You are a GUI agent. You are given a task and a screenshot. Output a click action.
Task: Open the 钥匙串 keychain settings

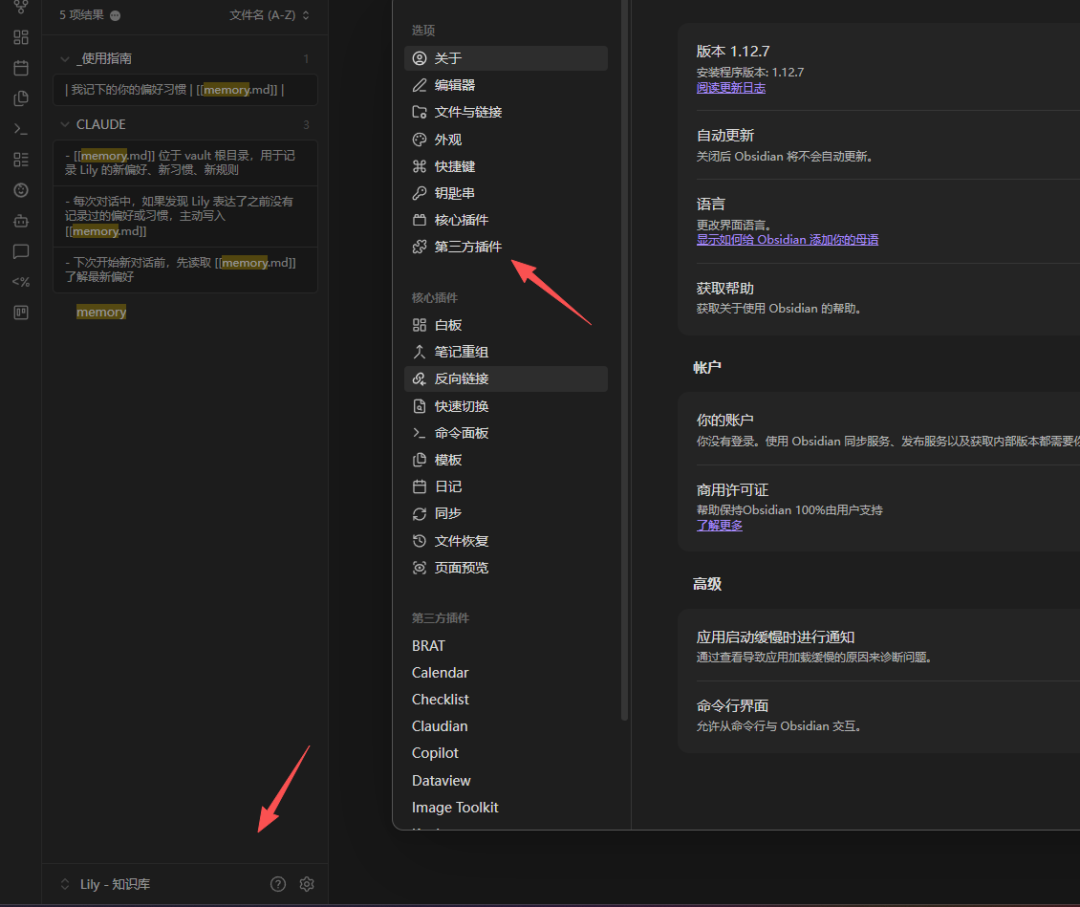506,194
